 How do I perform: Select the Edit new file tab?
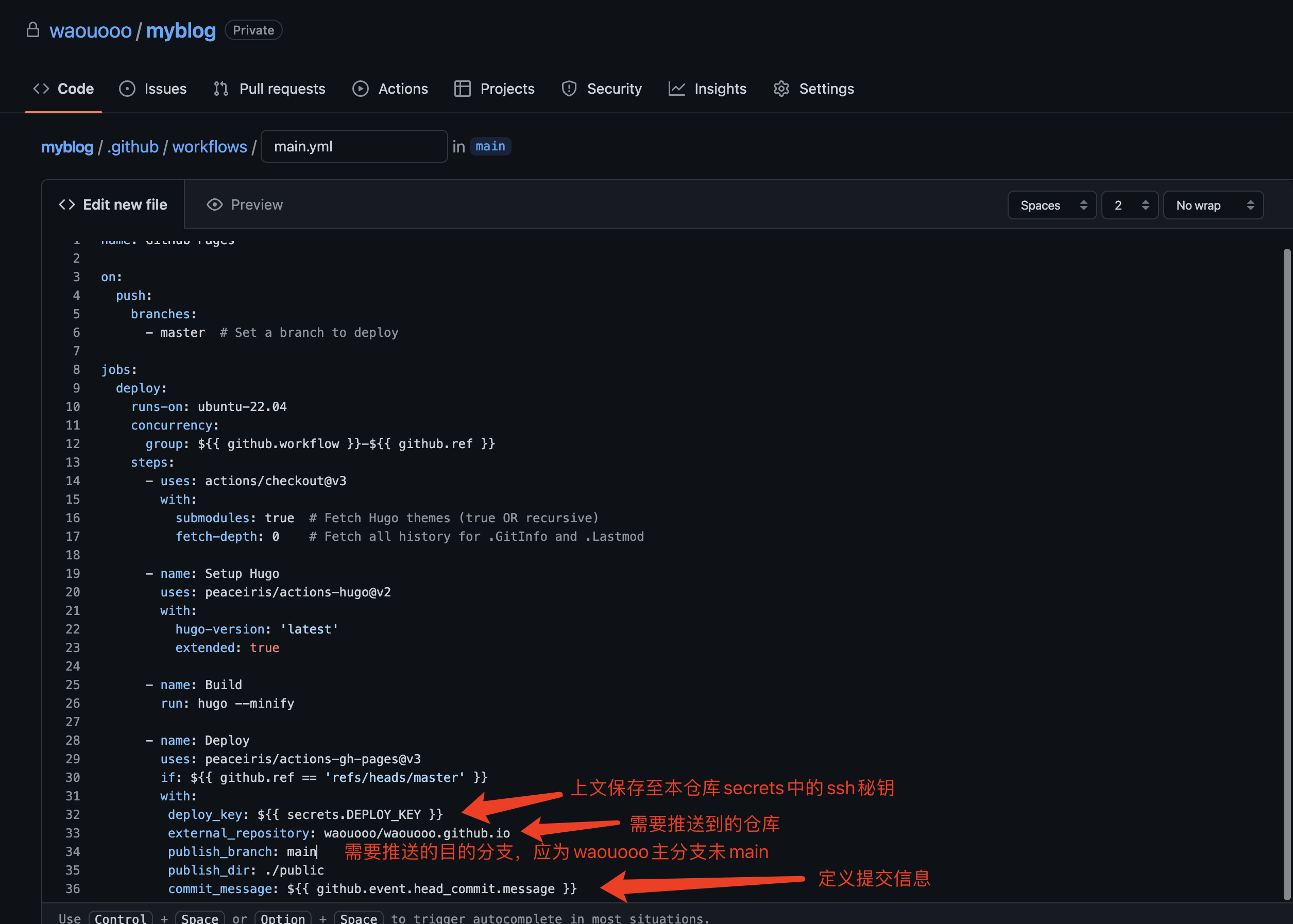pyautogui.click(x=113, y=205)
